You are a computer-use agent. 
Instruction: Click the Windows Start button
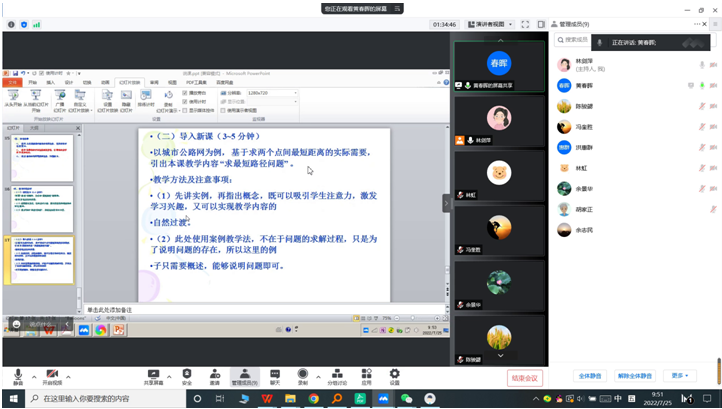click(x=13, y=399)
